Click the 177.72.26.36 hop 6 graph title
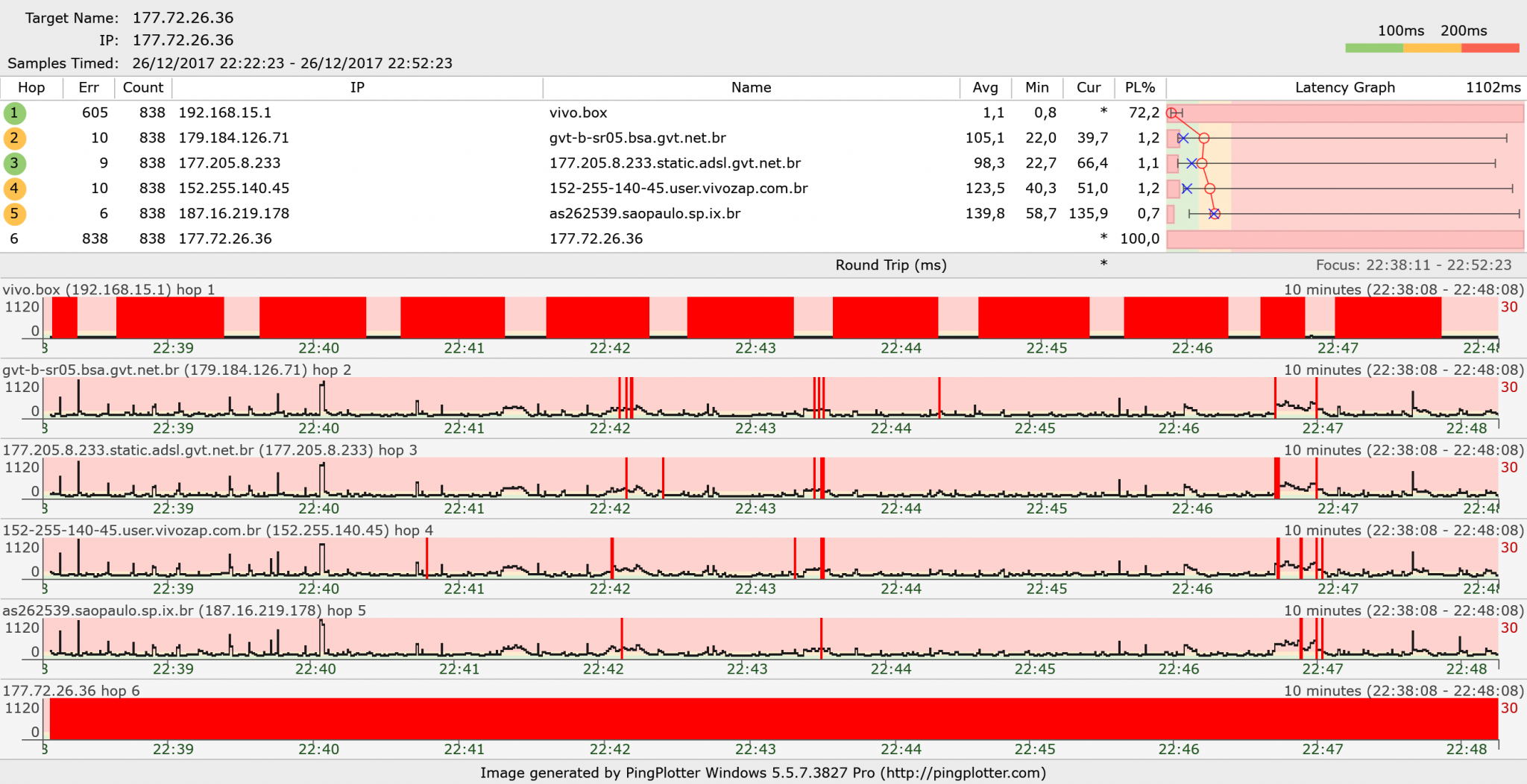This screenshot has height=784, width=1527. click(72, 691)
